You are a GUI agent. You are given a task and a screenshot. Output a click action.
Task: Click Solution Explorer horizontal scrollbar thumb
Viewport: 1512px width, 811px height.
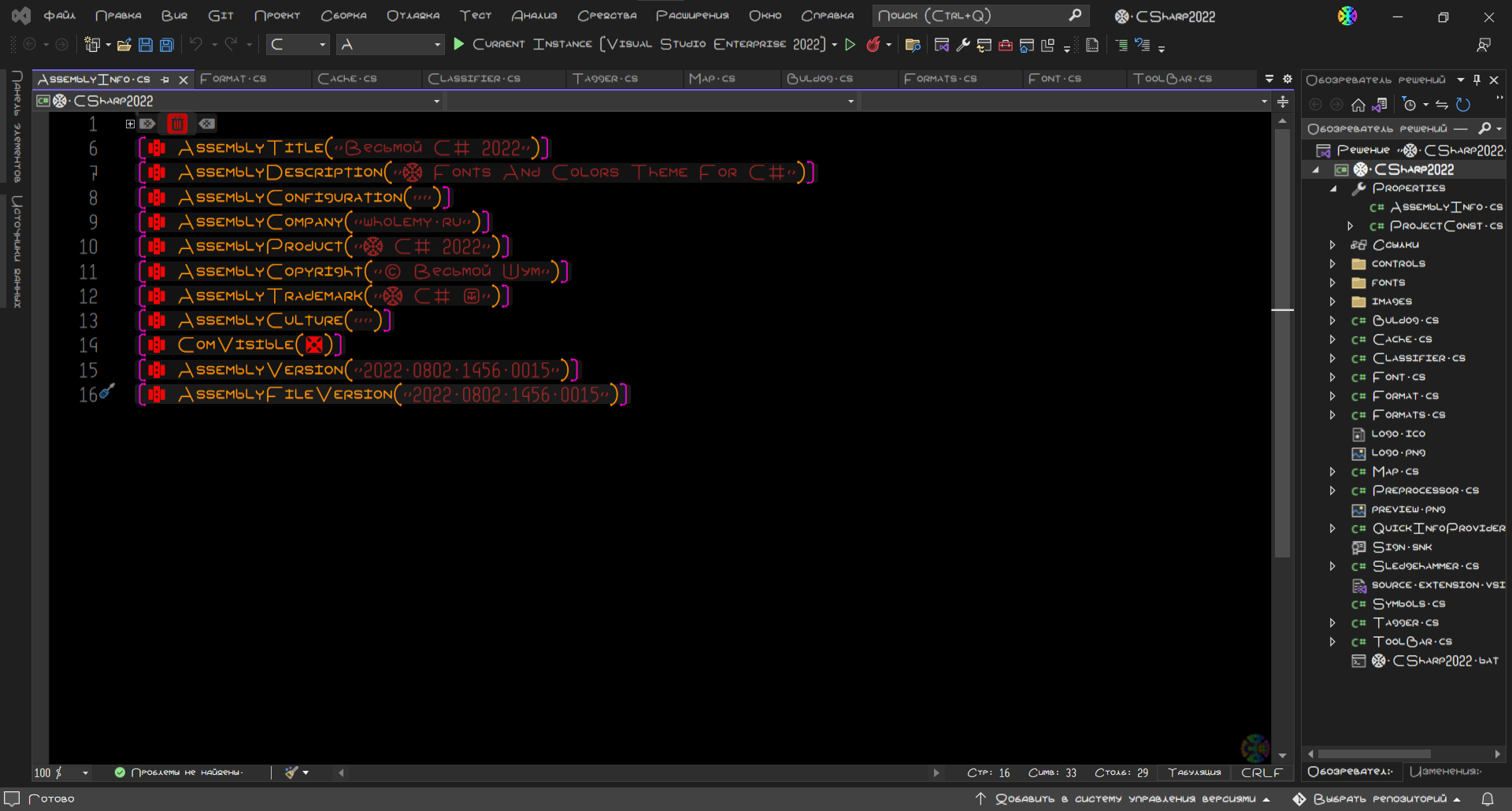[x=1374, y=754]
